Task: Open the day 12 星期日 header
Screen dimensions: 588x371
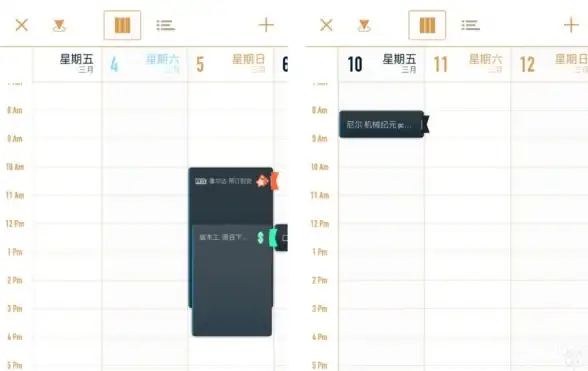Action: pos(549,64)
